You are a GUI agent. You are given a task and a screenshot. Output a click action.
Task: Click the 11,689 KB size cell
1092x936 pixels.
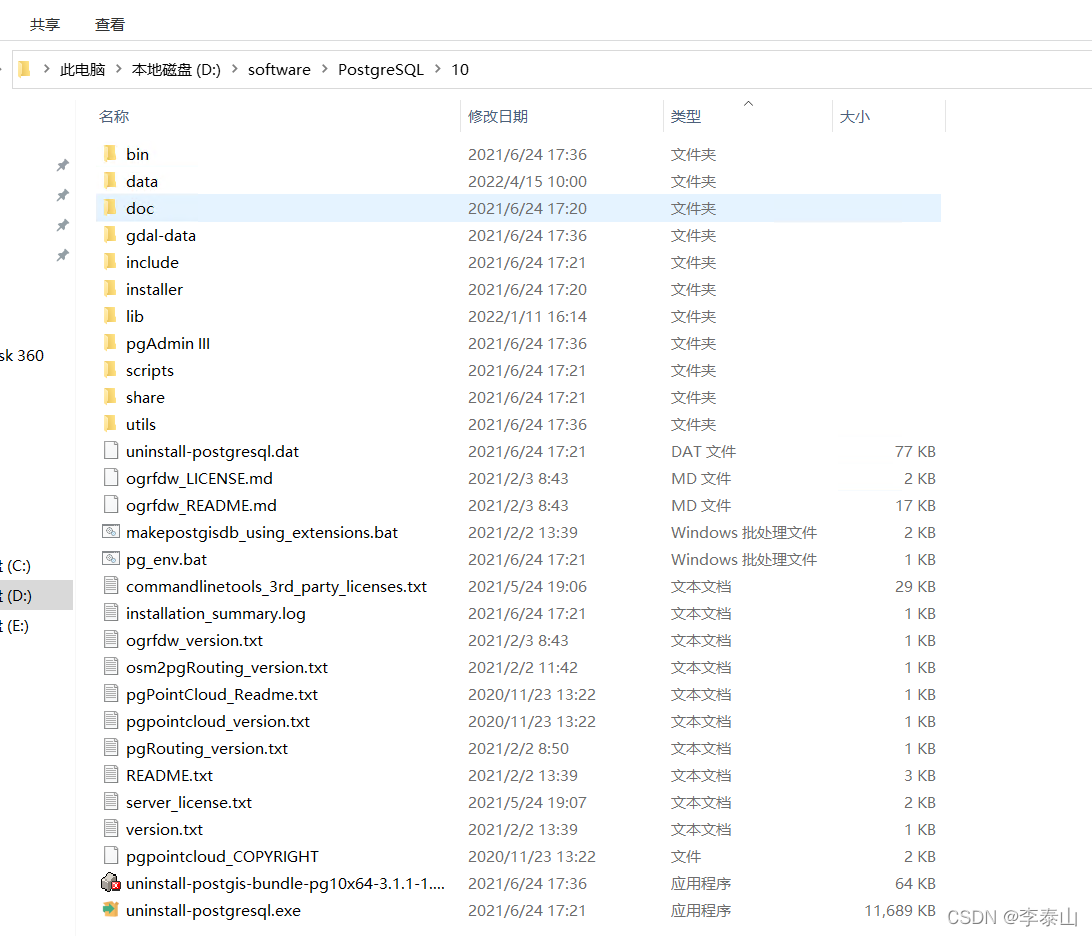pos(900,910)
